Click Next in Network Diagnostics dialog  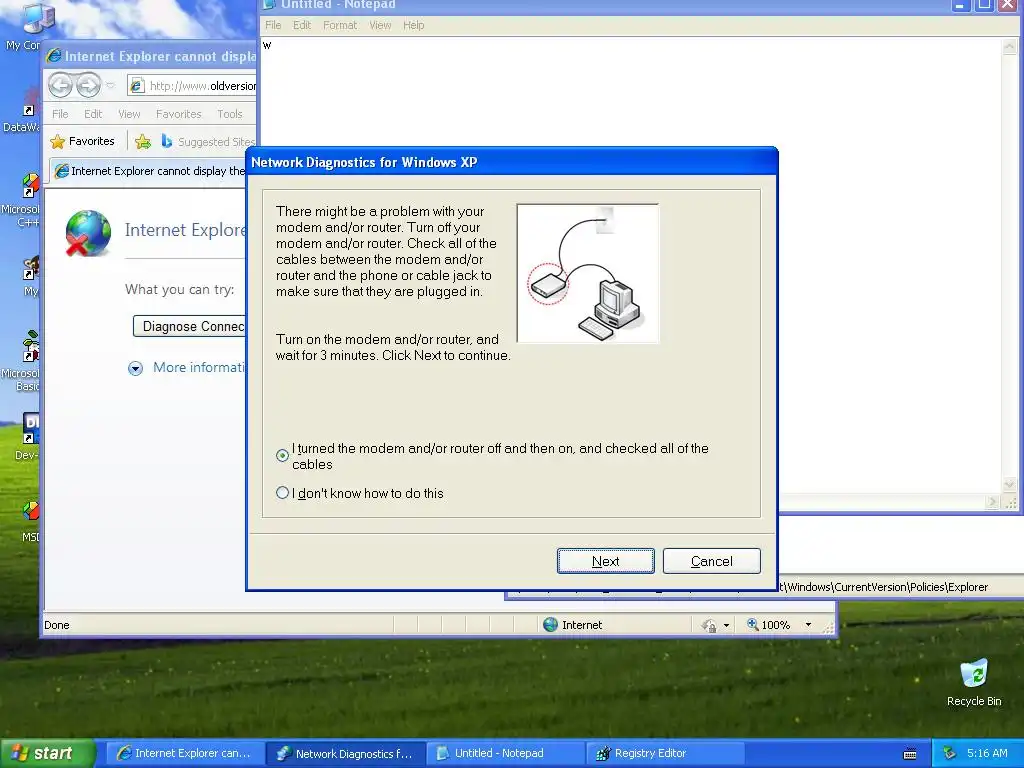click(605, 561)
